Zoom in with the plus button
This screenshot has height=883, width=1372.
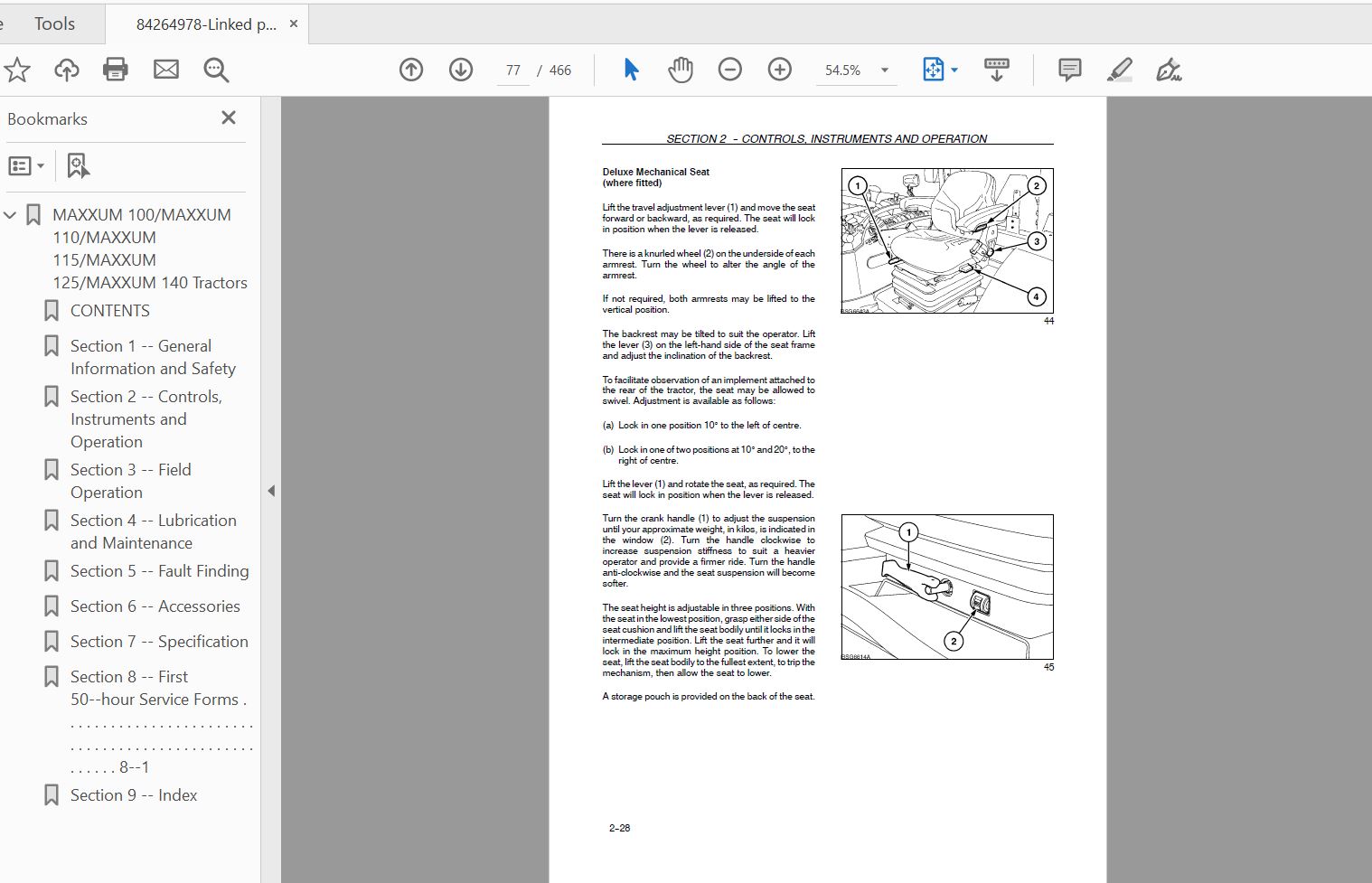780,70
